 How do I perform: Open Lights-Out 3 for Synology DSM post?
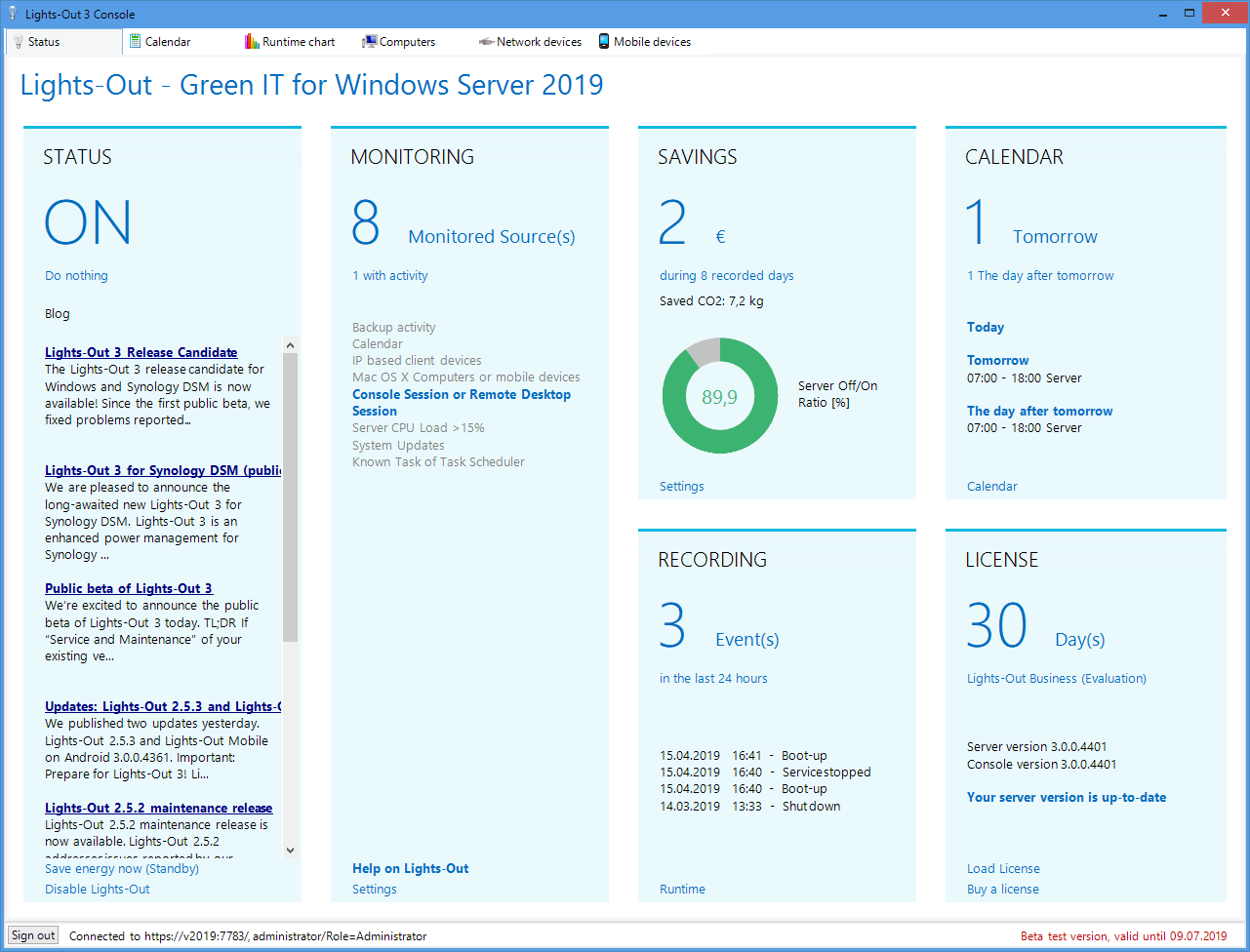[163, 470]
